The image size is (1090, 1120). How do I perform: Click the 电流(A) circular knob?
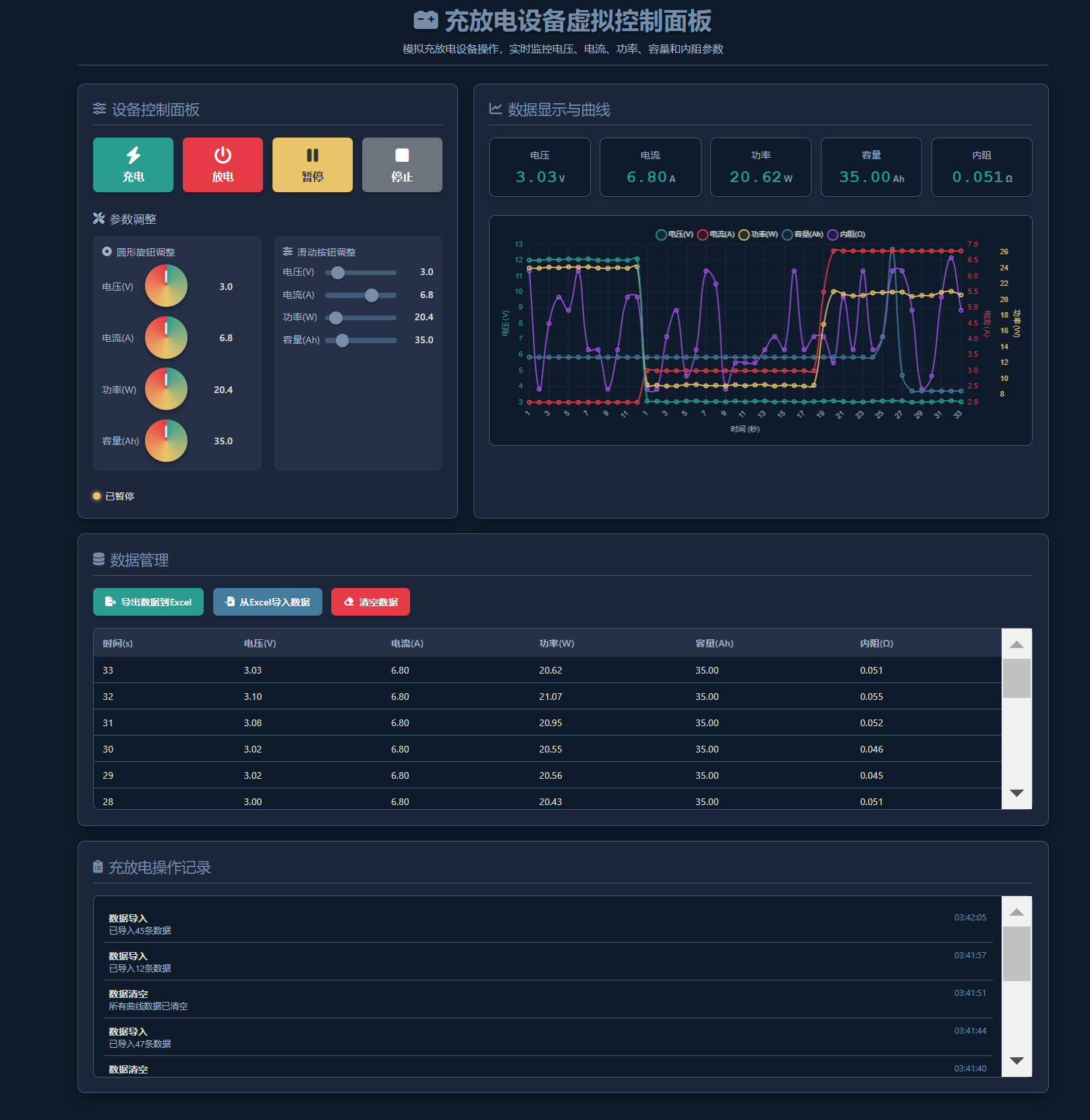pyautogui.click(x=167, y=338)
